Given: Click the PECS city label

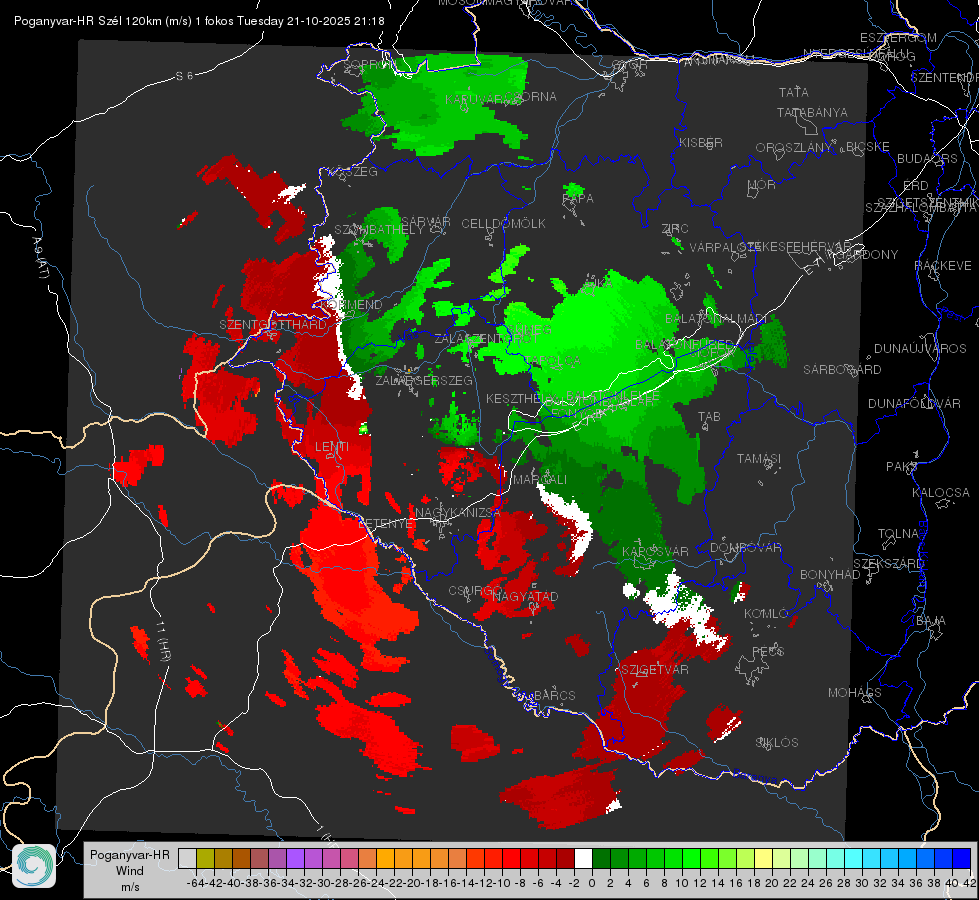Looking at the screenshot, I should (768, 651).
